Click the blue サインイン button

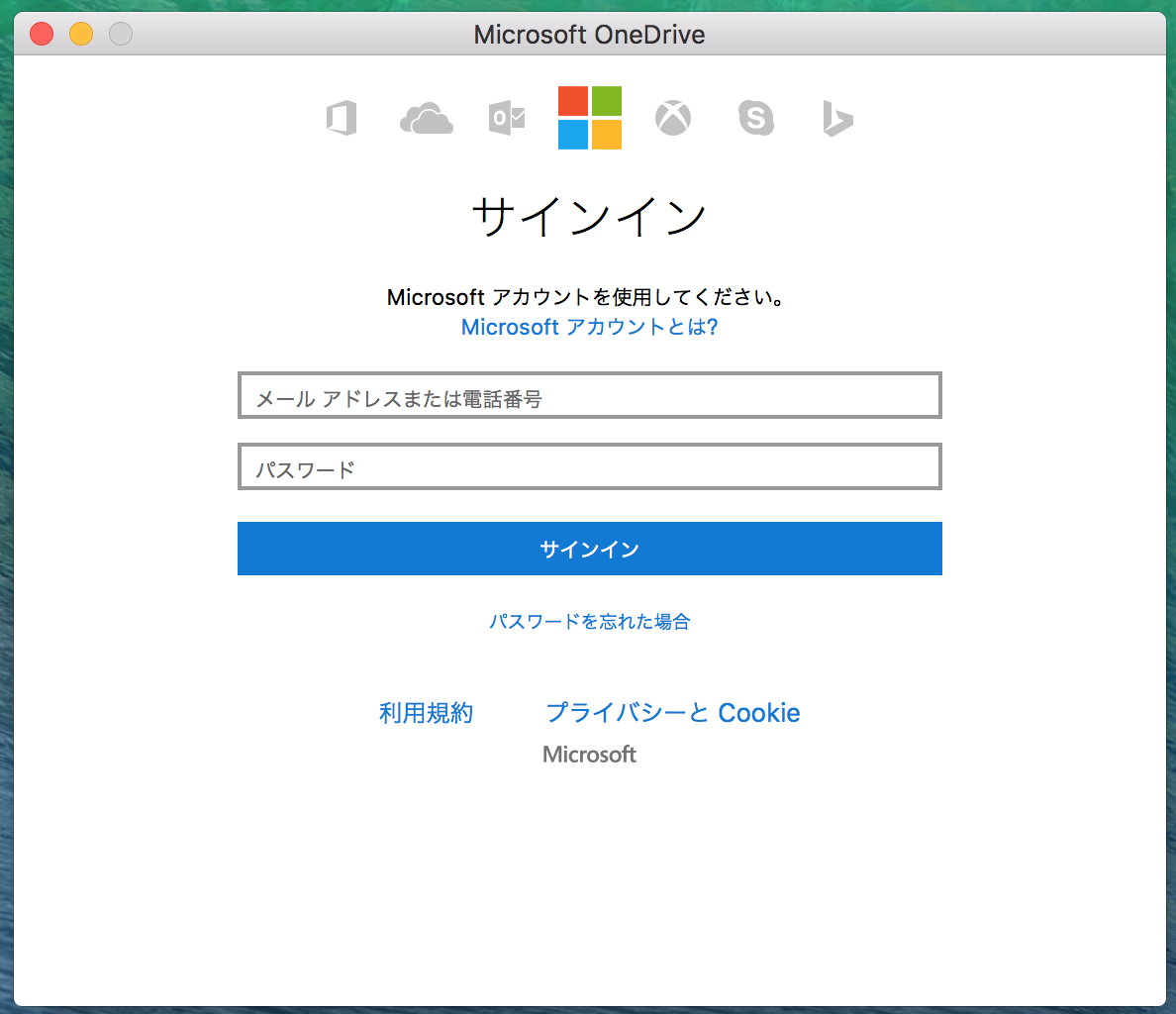click(590, 549)
